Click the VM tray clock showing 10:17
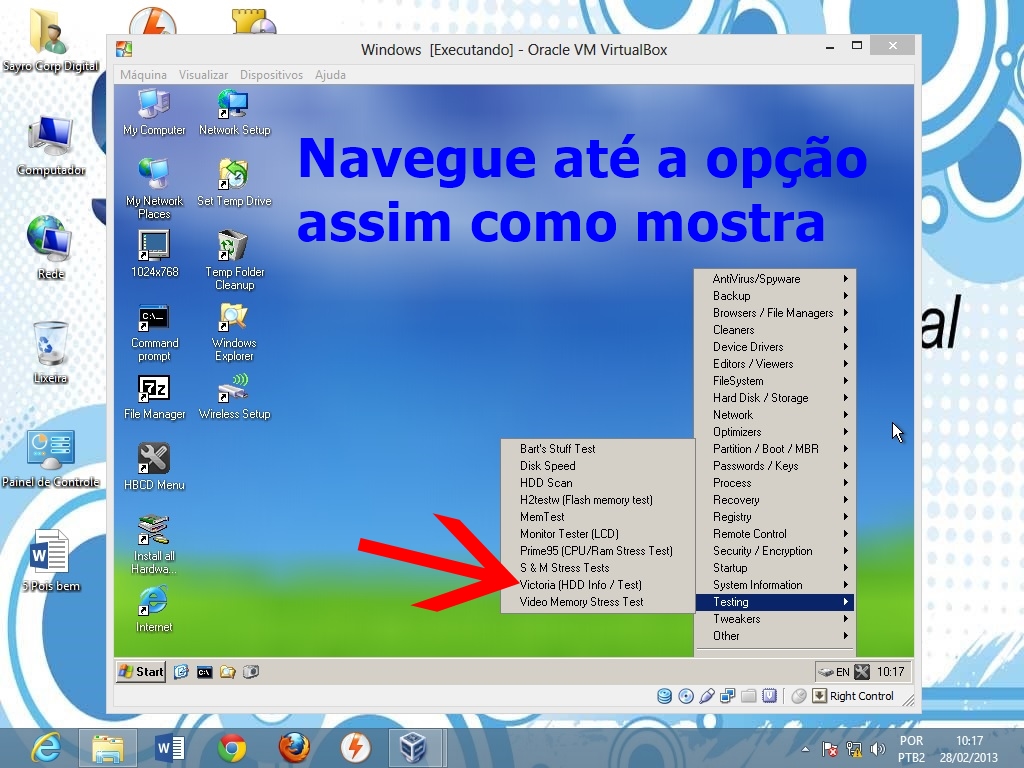The height and width of the screenshot is (768, 1024). tap(890, 672)
